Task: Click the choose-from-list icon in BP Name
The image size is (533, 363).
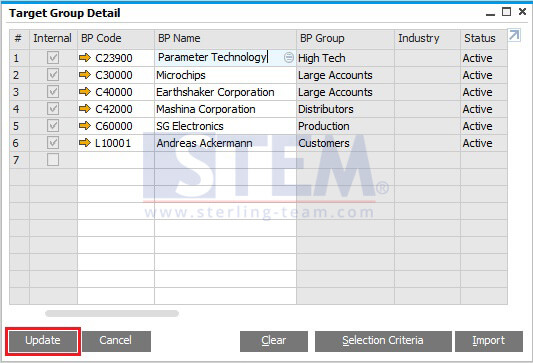Action: pos(289,58)
